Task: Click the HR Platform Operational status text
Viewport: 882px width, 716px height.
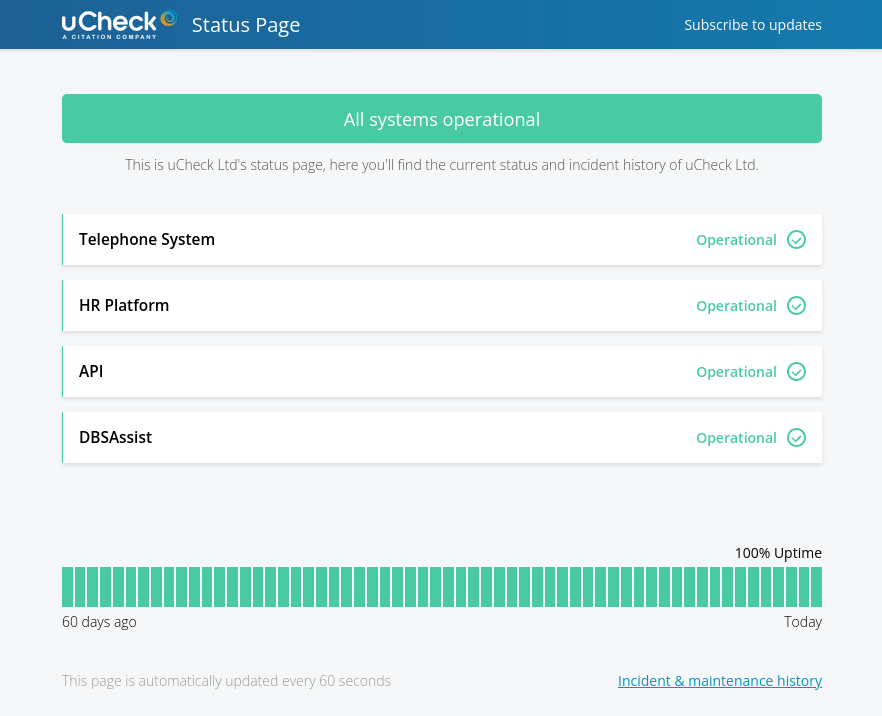Action: click(736, 306)
